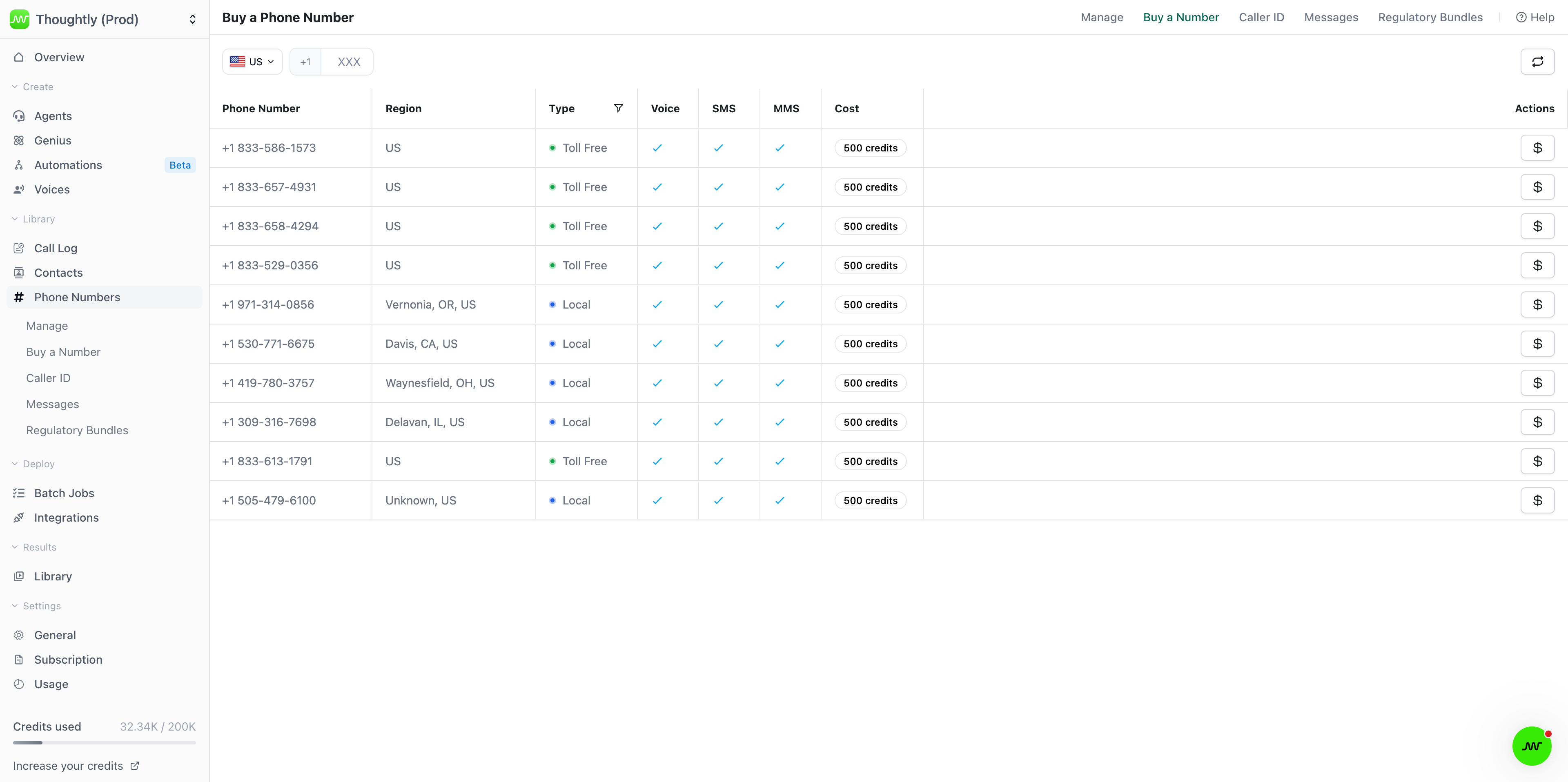The image size is (1568, 782).
Task: Collapse the Deploy sidebar section
Action: point(33,464)
